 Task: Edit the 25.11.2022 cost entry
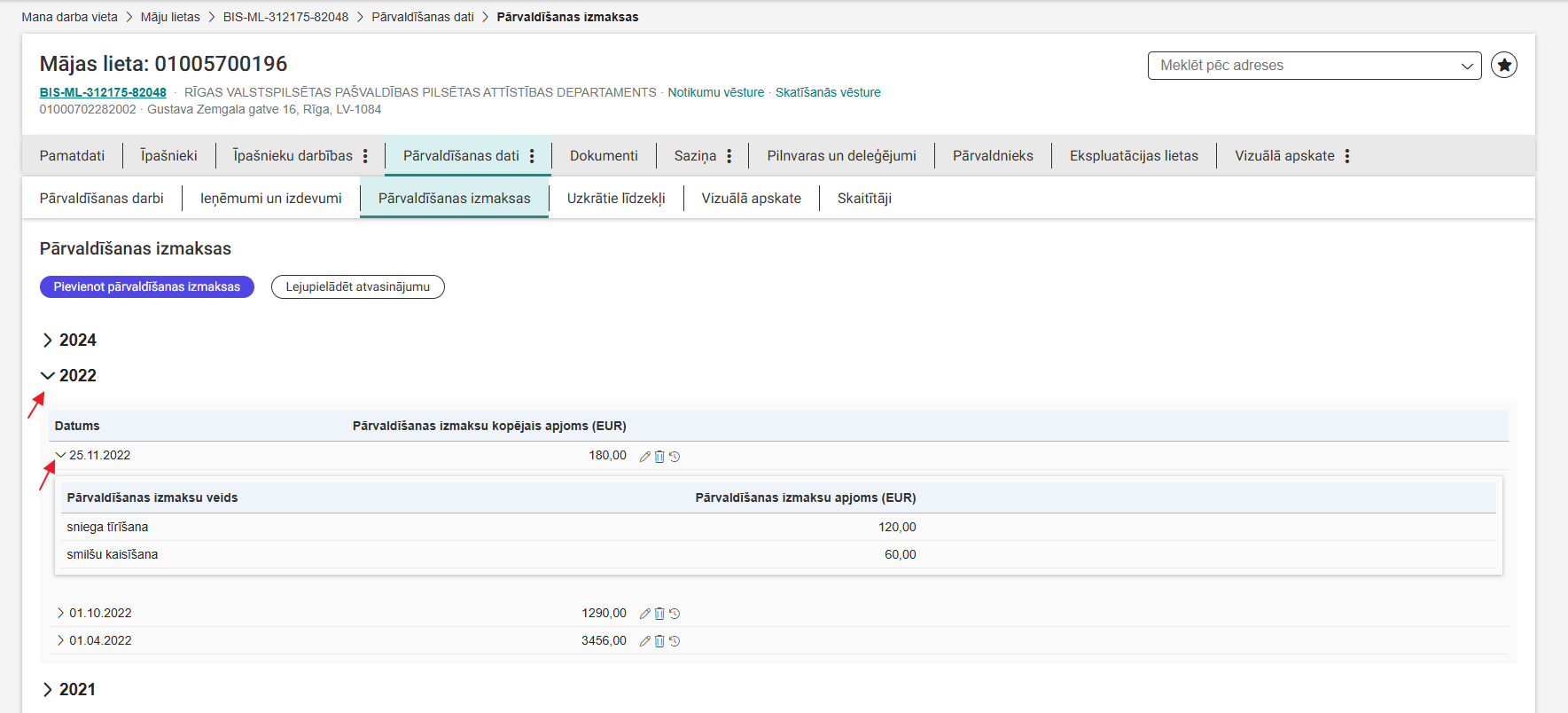(x=645, y=457)
